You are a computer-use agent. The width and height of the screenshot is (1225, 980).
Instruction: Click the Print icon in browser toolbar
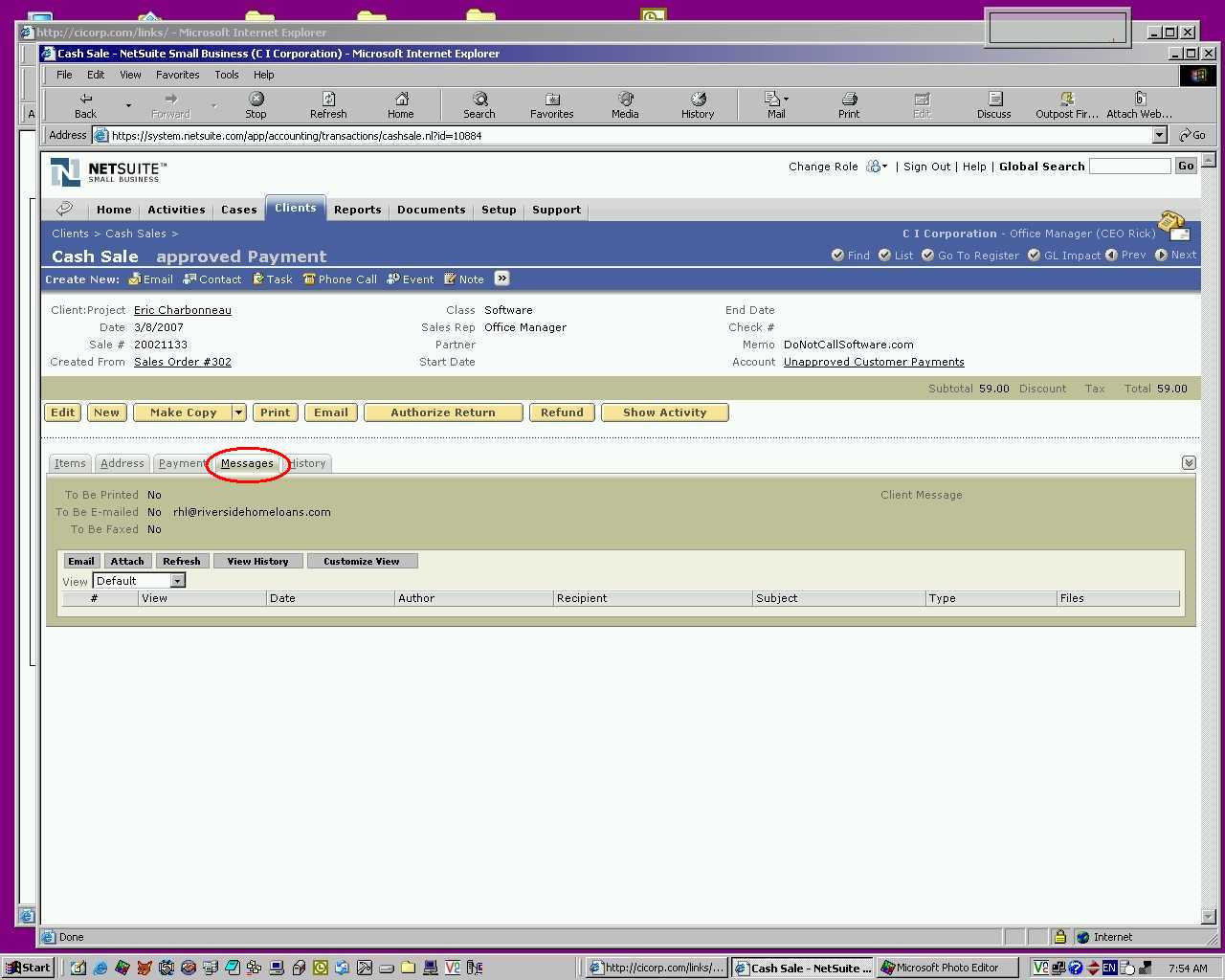click(x=849, y=100)
